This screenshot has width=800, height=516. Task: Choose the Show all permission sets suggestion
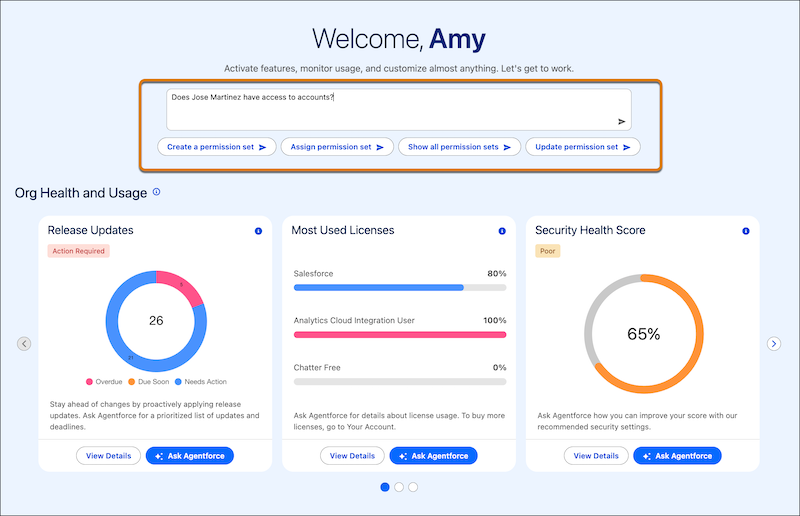(459, 147)
